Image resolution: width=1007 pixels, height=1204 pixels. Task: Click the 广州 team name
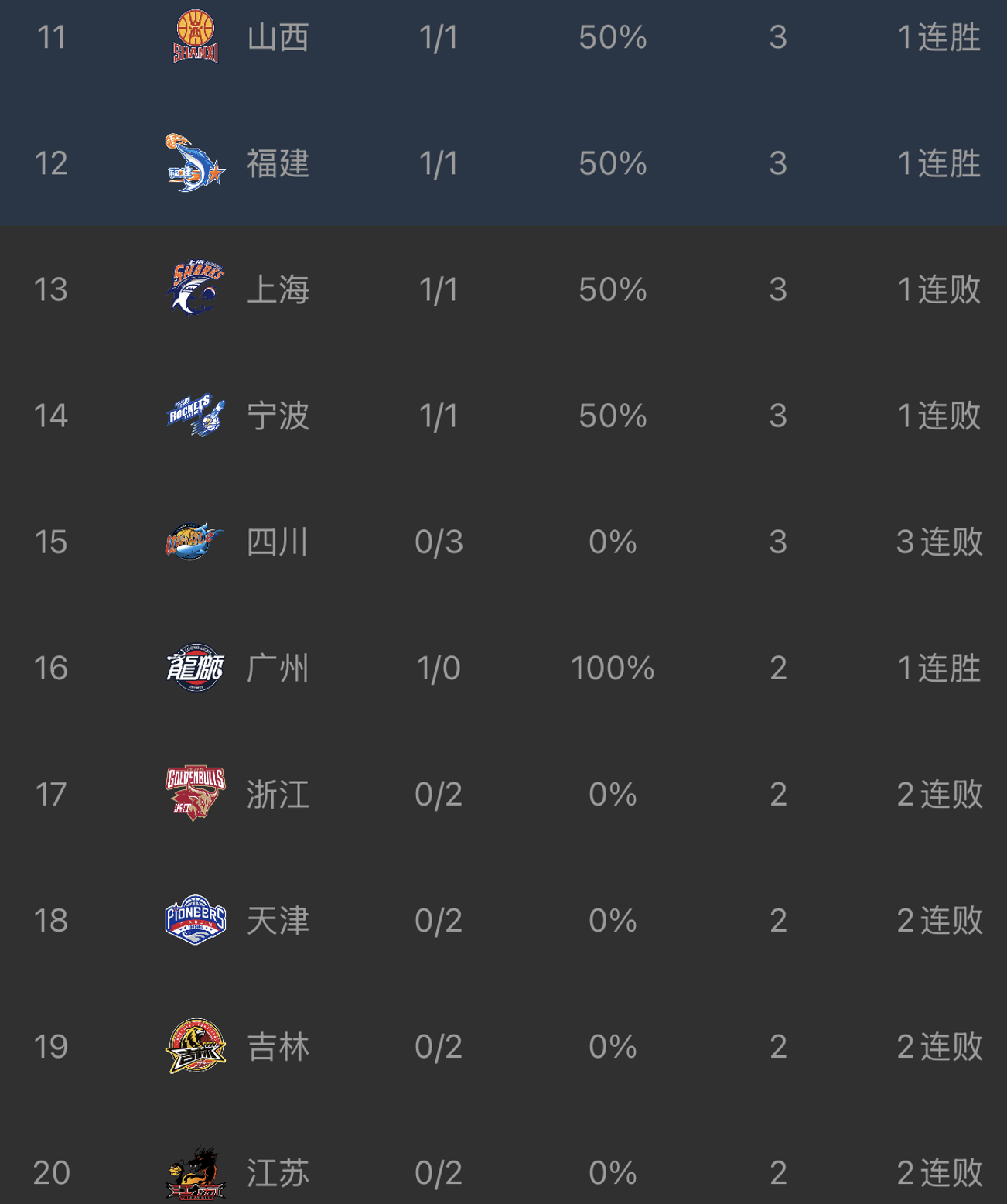[x=278, y=668]
